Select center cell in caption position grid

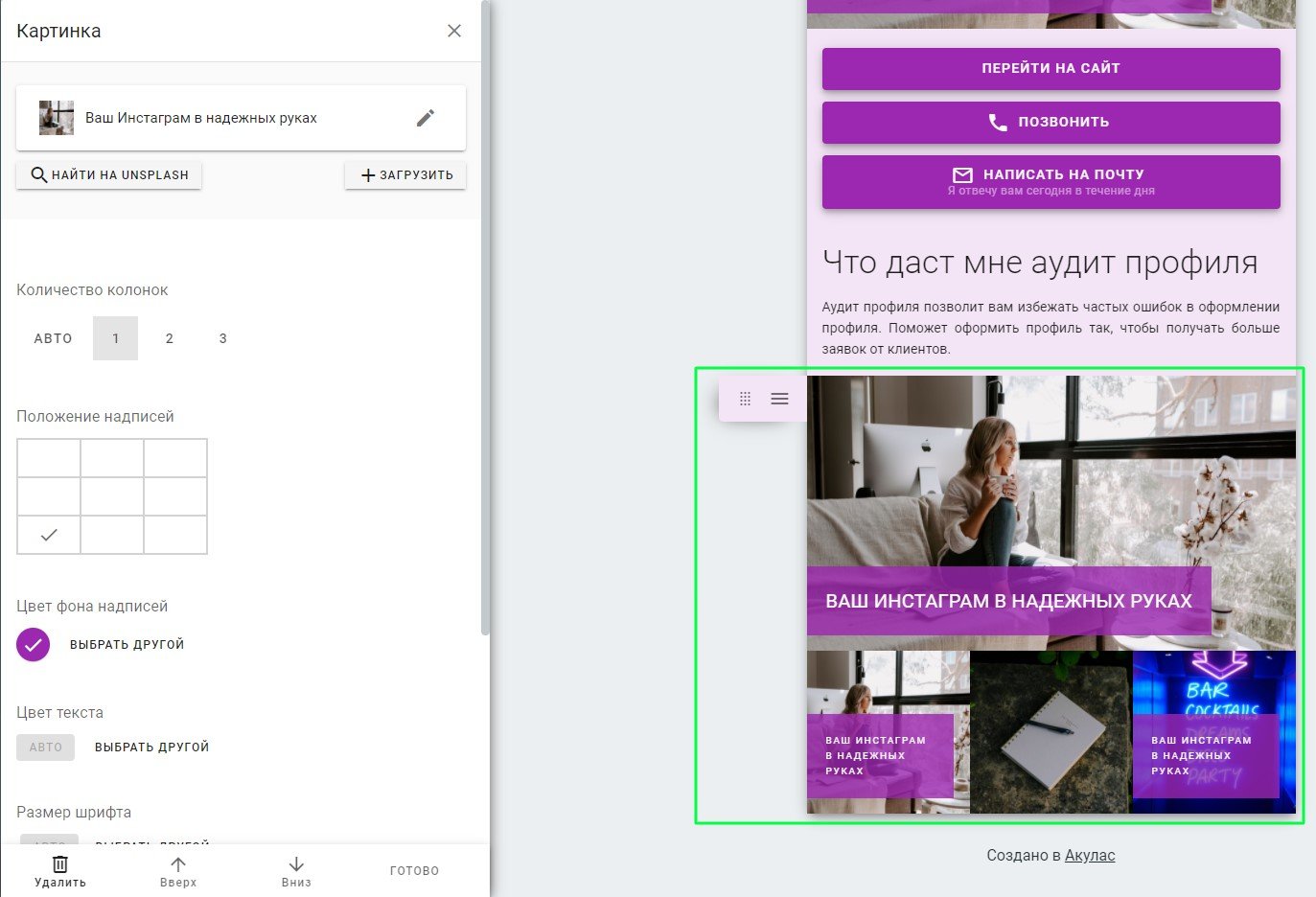tap(112, 496)
